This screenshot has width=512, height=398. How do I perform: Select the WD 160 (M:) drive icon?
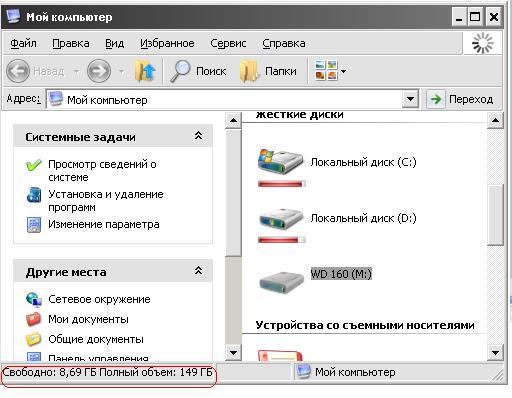pyautogui.click(x=281, y=282)
